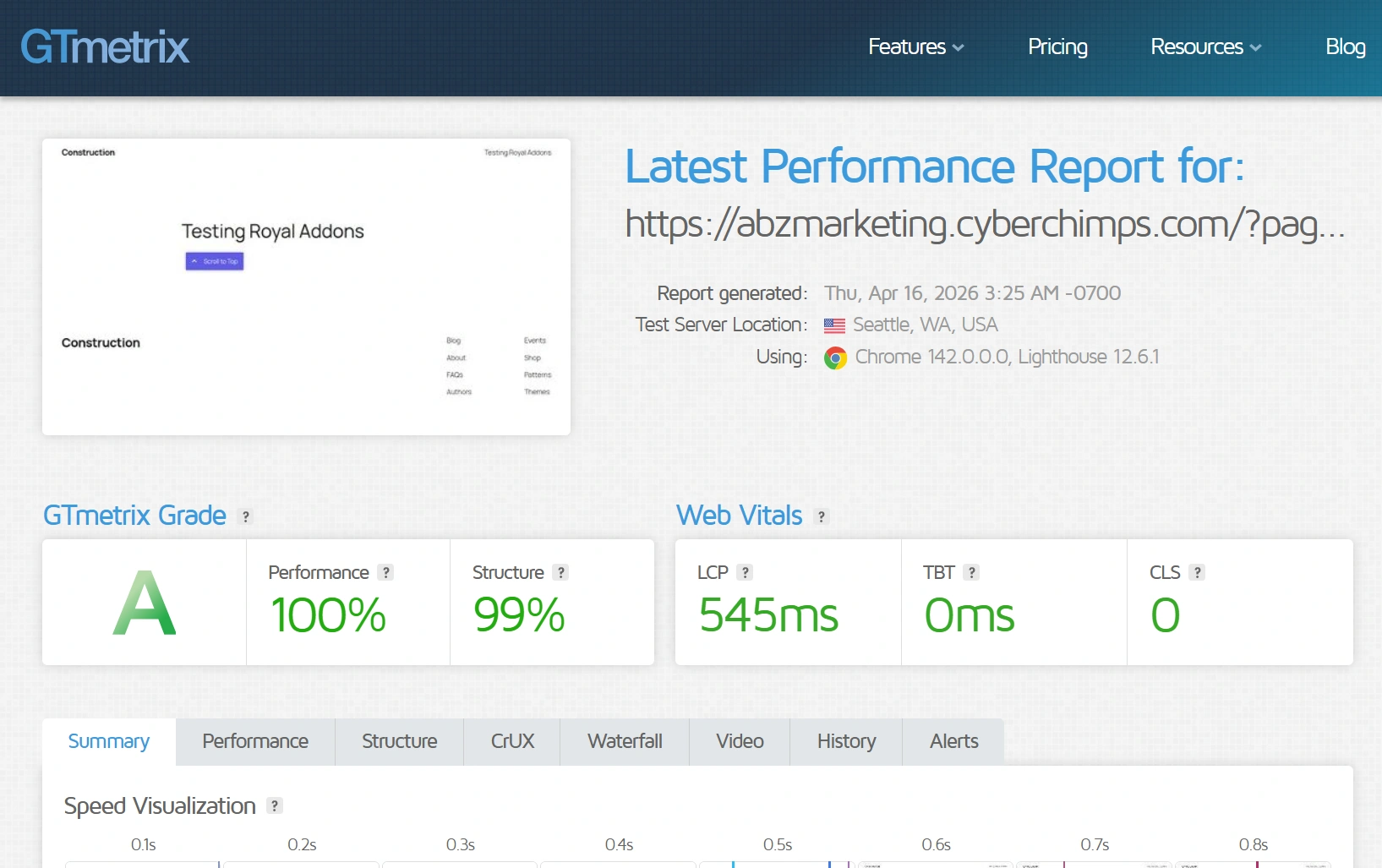Click the CLS help question mark
The height and width of the screenshot is (868, 1382).
[1197, 572]
